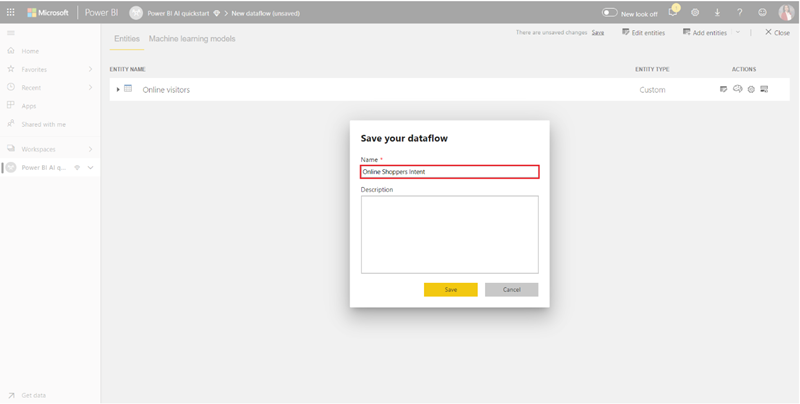800x404 pixels.
Task: Click the dataflow Name input field
Action: [x=449, y=172]
